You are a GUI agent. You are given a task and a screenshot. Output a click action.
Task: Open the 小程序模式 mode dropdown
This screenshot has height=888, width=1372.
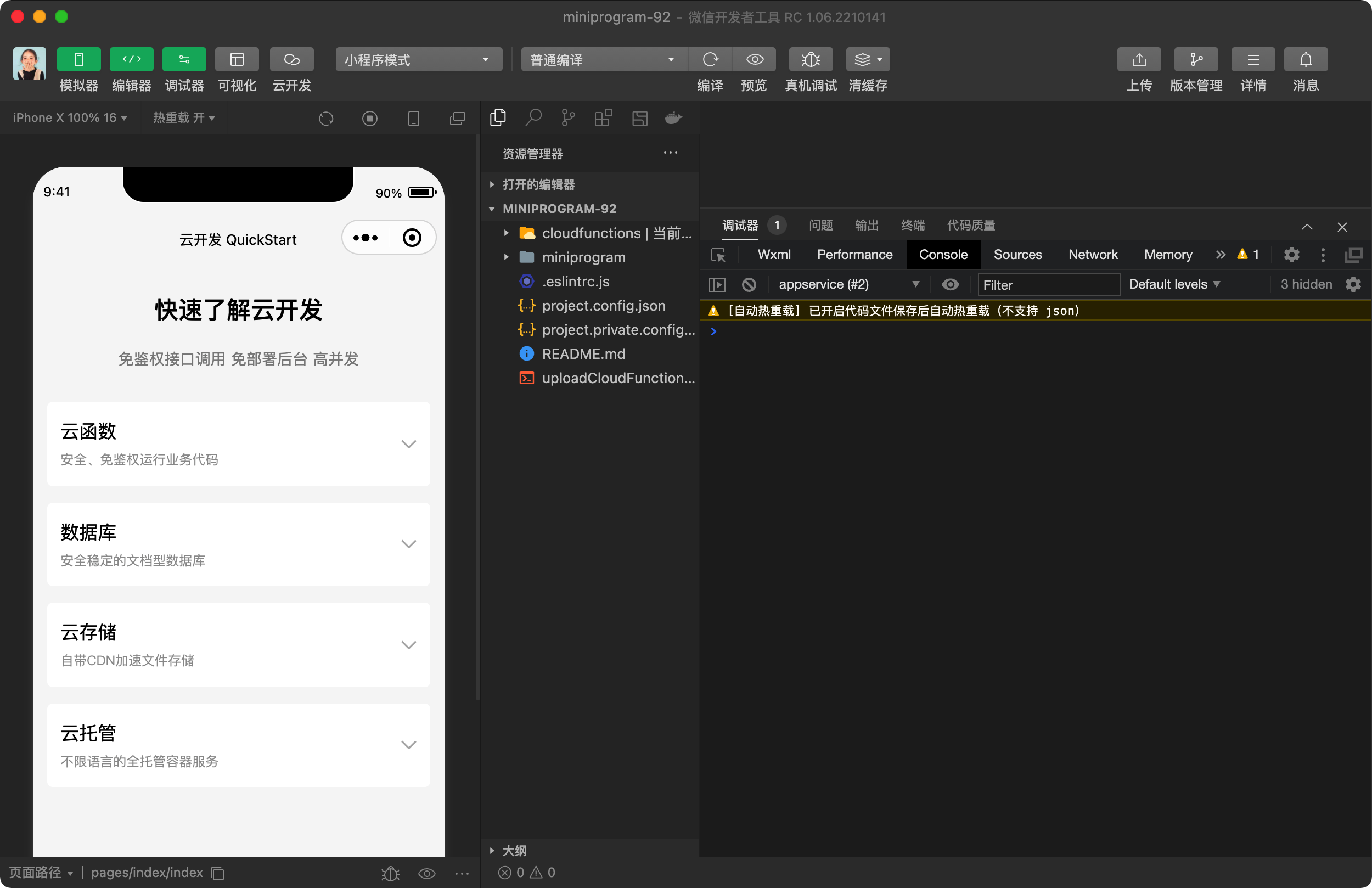pyautogui.click(x=418, y=59)
